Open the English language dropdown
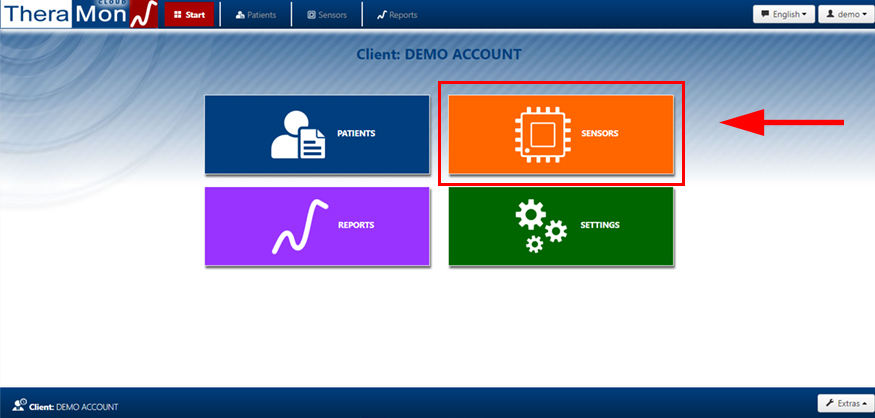This screenshot has width=875, height=418. (783, 15)
